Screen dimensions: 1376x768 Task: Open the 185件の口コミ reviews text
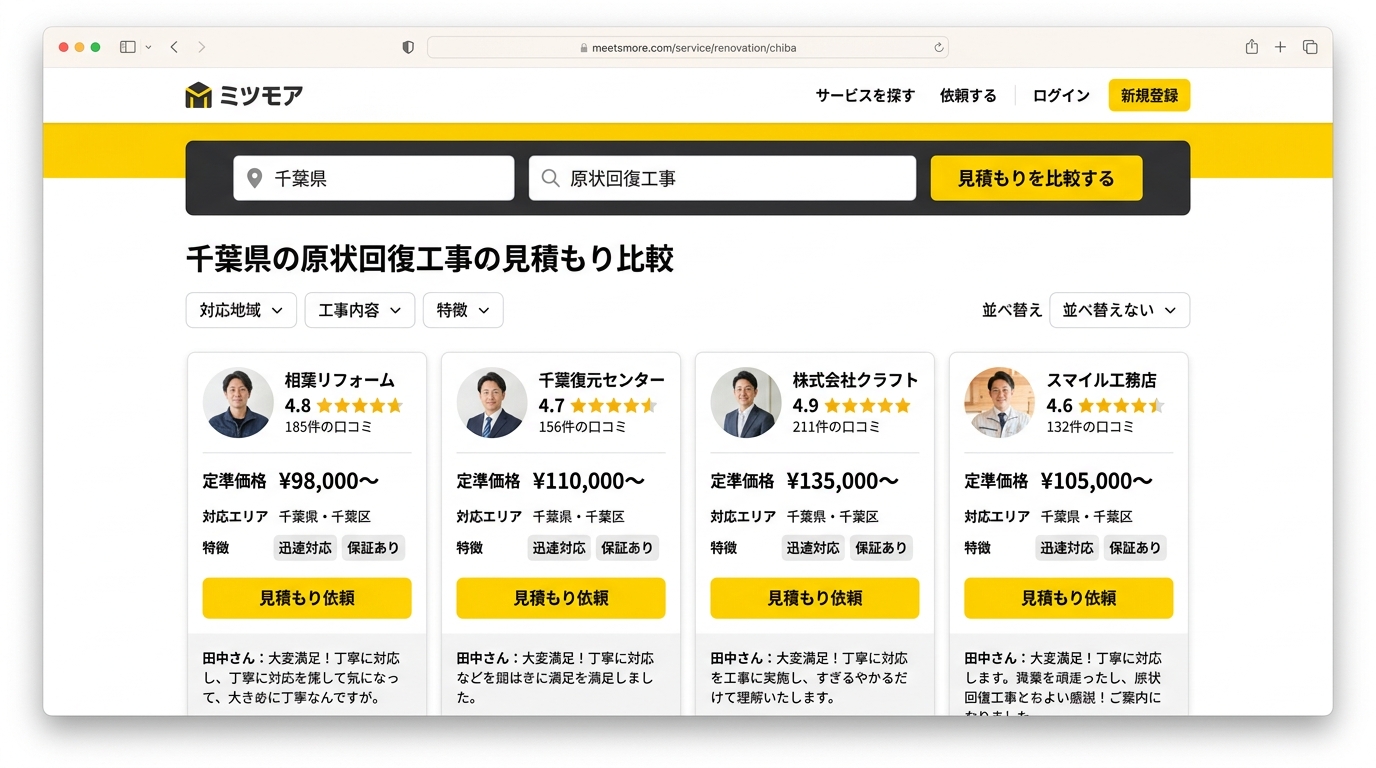[329, 427]
